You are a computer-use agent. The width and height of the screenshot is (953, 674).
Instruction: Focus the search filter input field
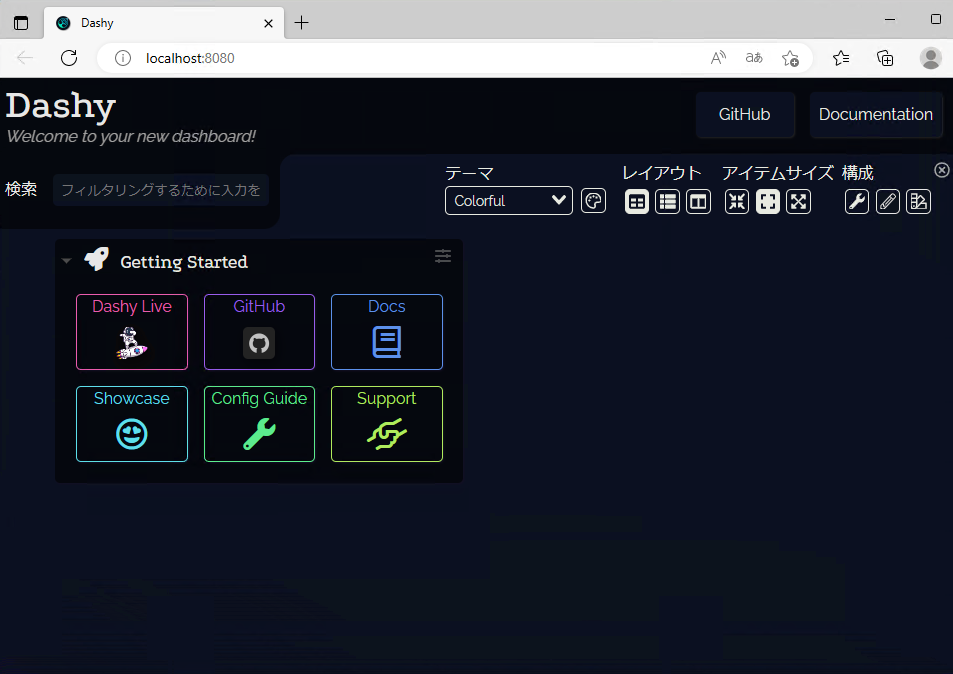pyautogui.click(x=161, y=190)
